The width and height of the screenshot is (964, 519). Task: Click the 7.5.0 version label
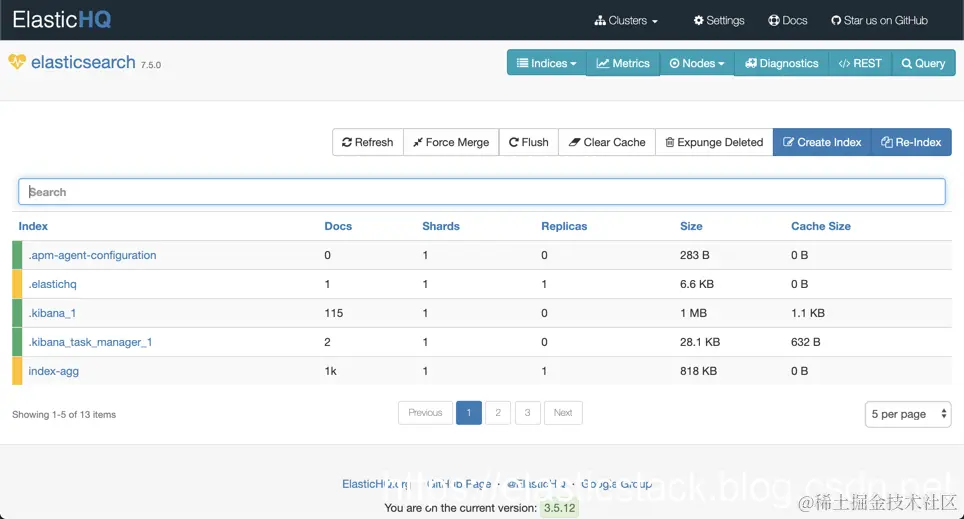[x=151, y=65]
